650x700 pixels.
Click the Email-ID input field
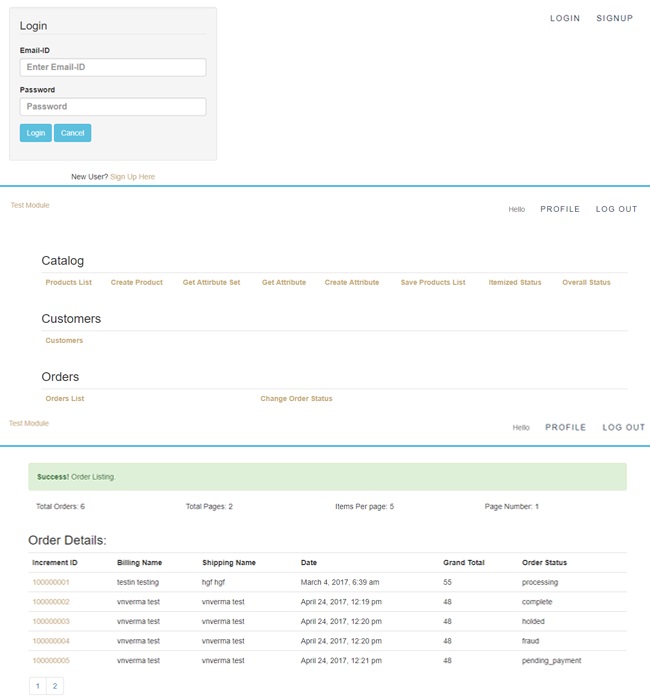tap(112, 67)
